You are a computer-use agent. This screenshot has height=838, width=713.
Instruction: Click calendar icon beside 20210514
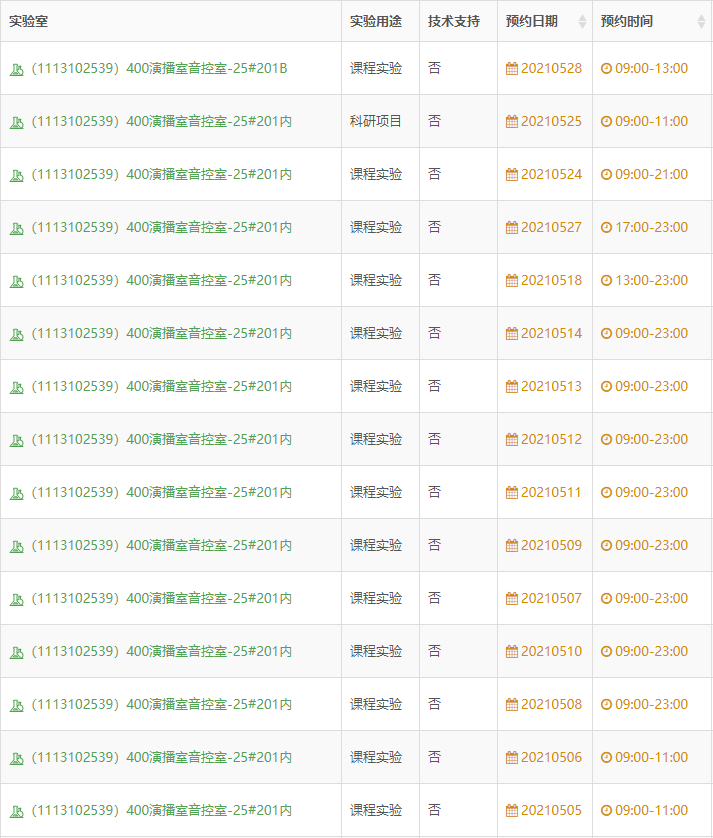[x=512, y=333]
